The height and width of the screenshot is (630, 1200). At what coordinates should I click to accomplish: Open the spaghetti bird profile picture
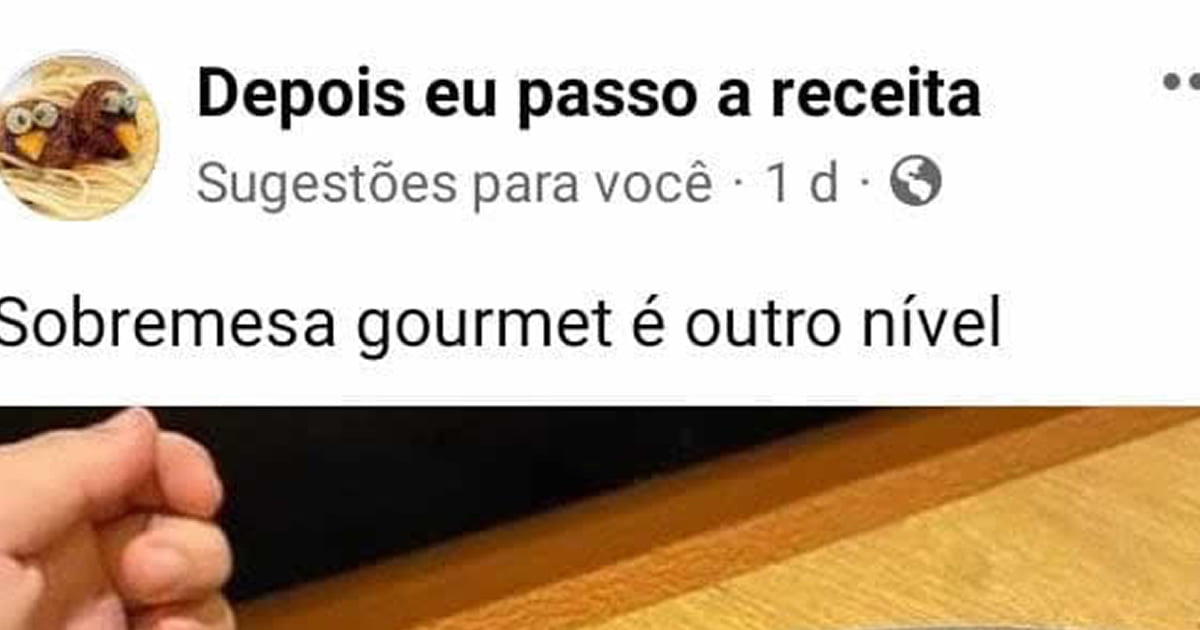click(78, 137)
